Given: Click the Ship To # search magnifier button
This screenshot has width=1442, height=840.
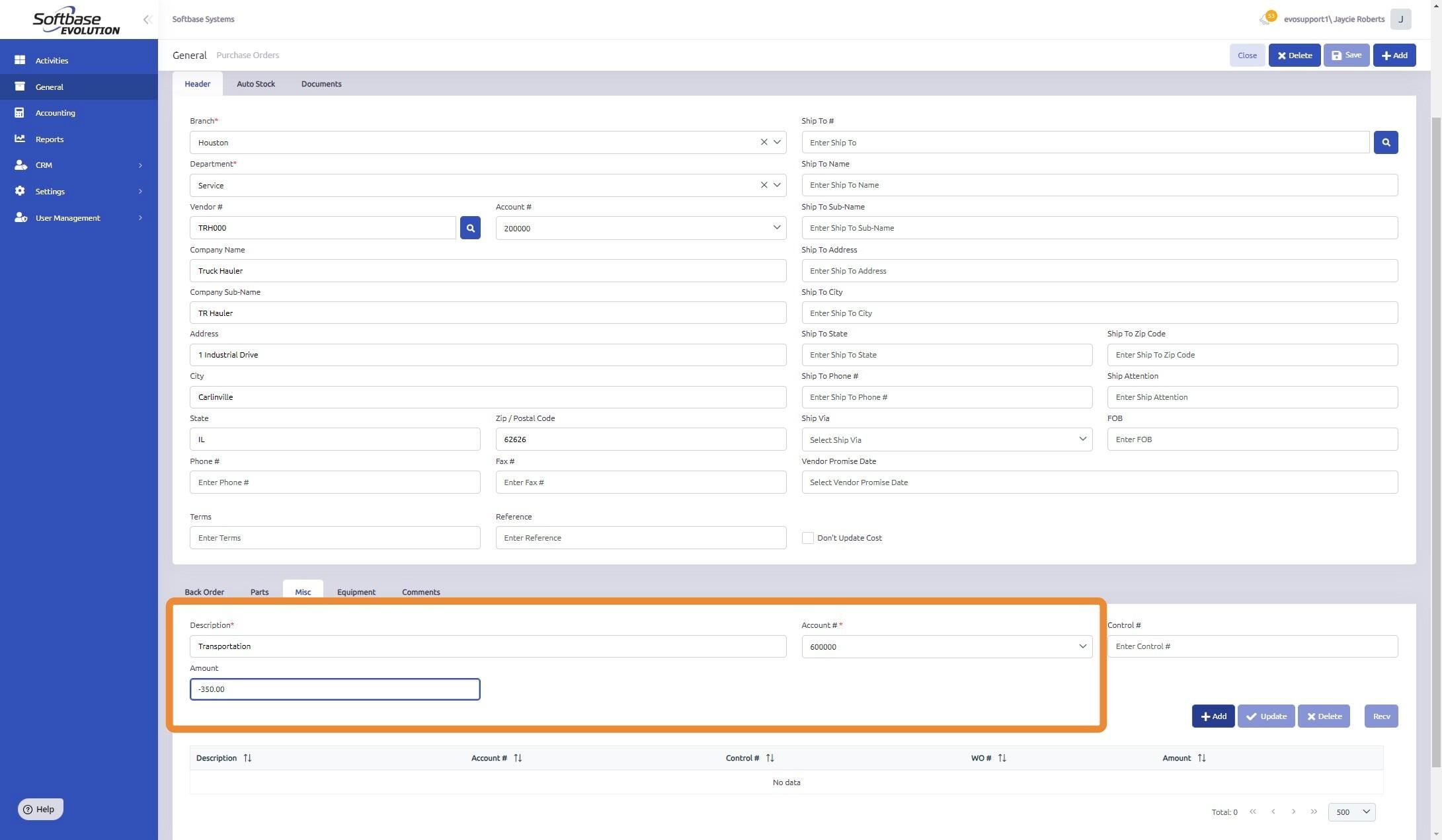Looking at the screenshot, I should tap(1385, 143).
